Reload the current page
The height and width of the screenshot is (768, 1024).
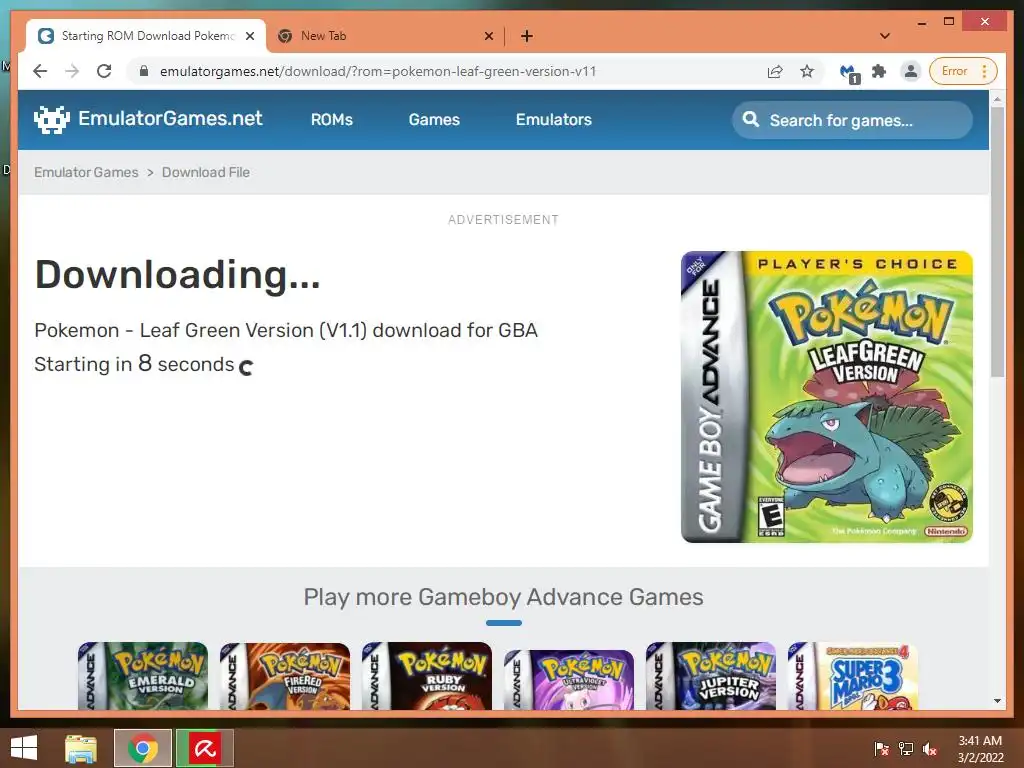click(x=104, y=71)
